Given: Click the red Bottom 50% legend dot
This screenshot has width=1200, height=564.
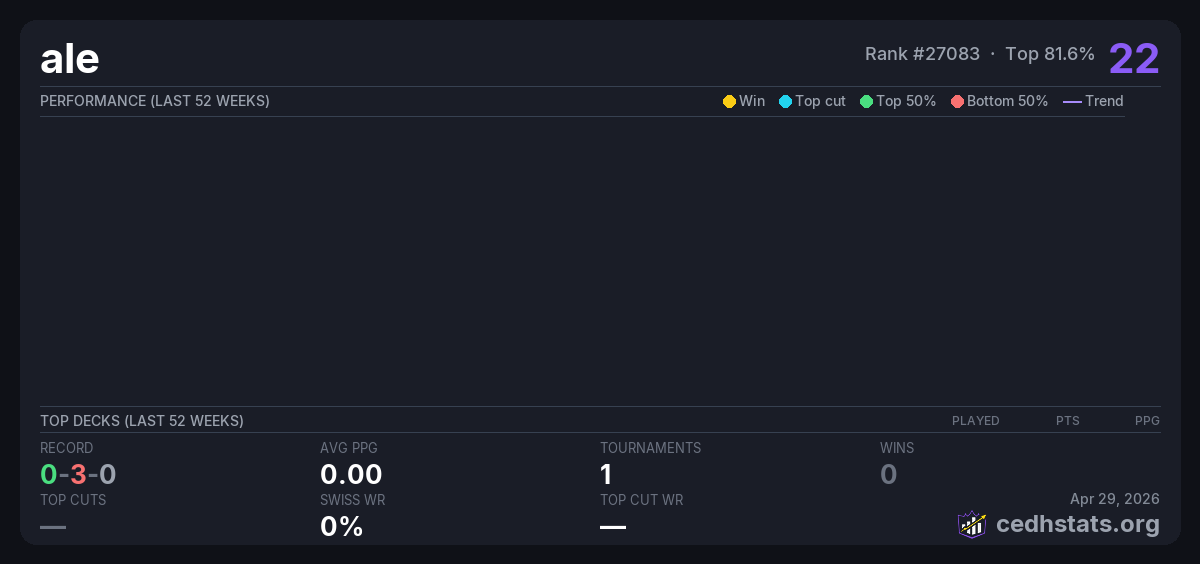Looking at the screenshot, I should click(x=957, y=101).
